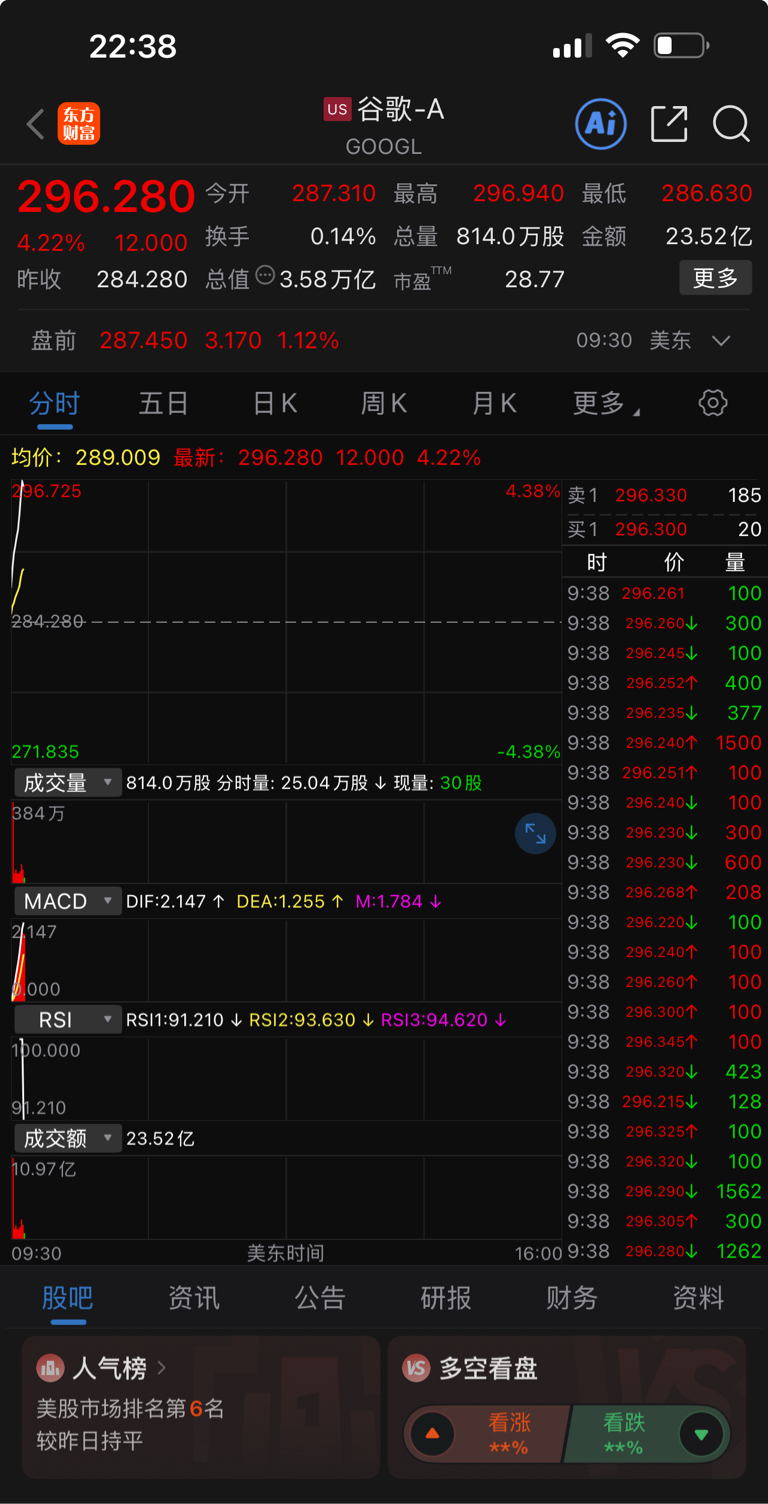Tap the back arrow icon
The width and height of the screenshot is (768, 1504).
[36, 125]
